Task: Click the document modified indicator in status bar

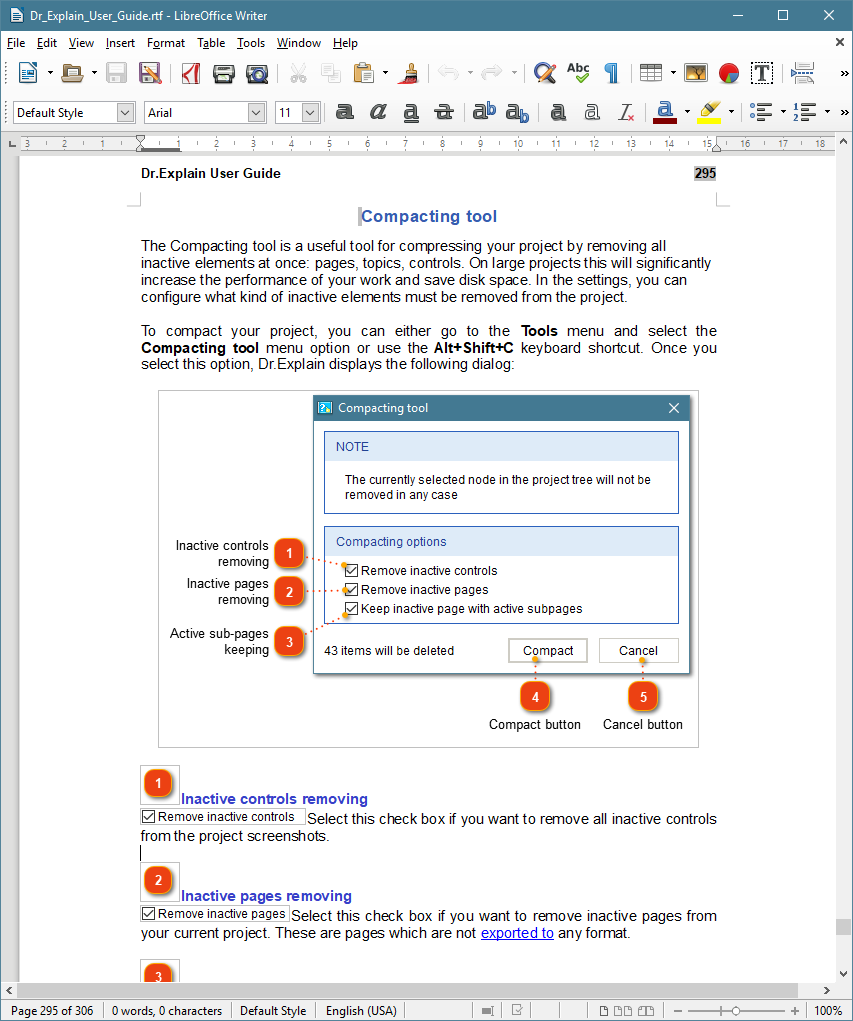Action: point(518,1011)
